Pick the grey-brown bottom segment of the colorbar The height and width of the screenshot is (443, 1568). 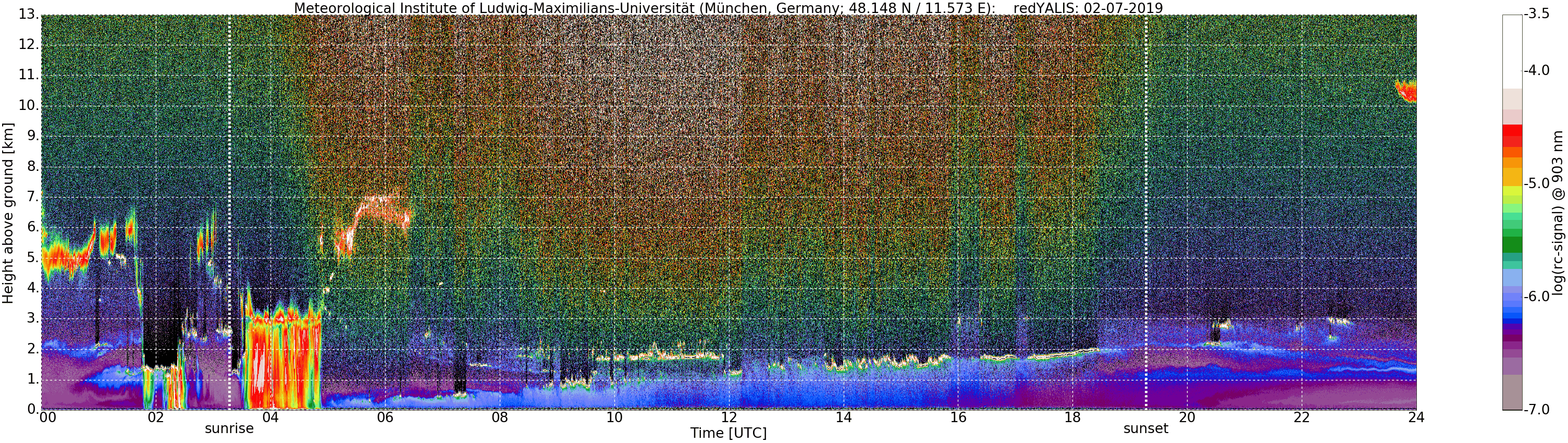coord(1512,392)
